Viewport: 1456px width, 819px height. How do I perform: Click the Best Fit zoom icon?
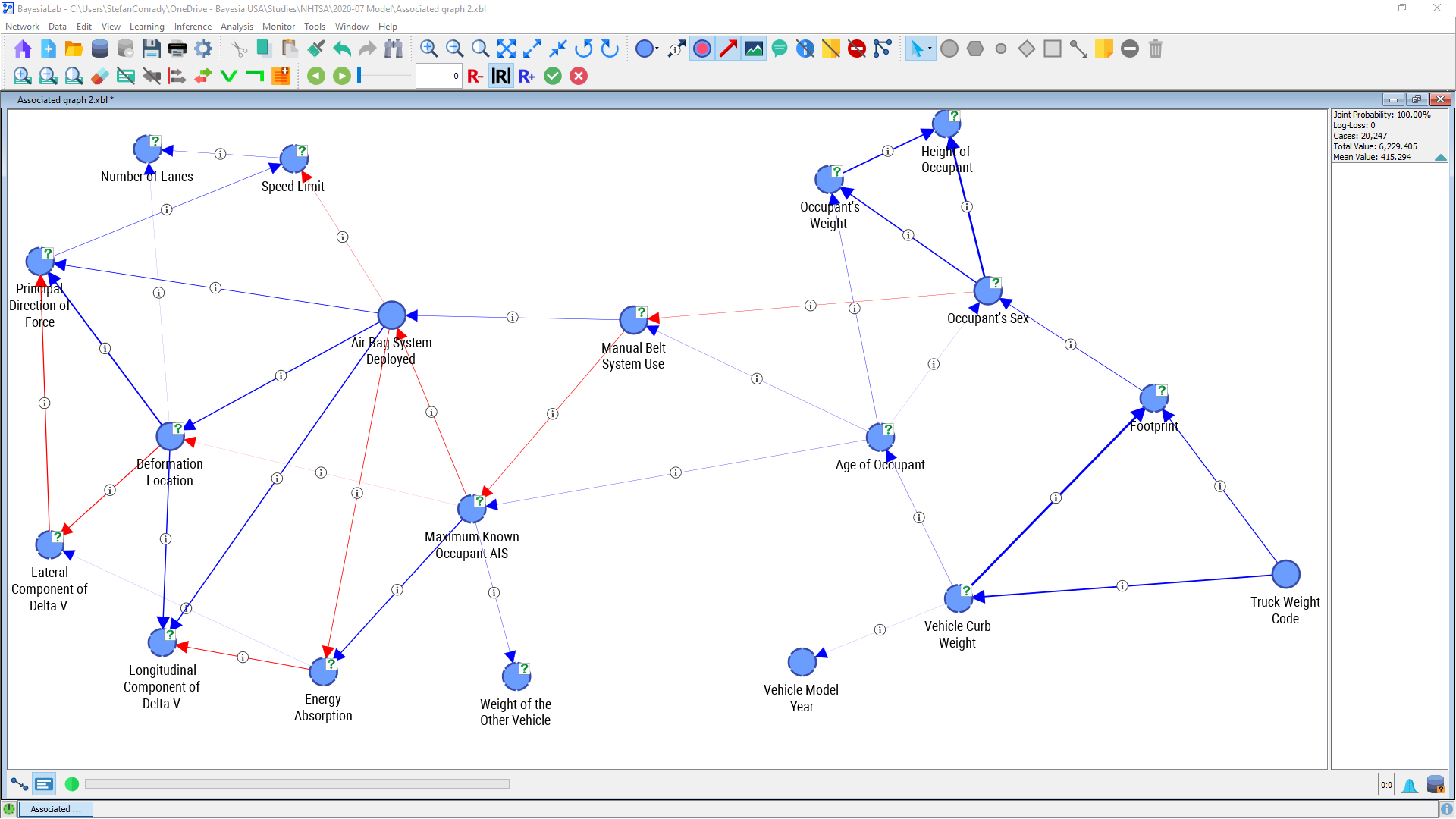click(506, 49)
